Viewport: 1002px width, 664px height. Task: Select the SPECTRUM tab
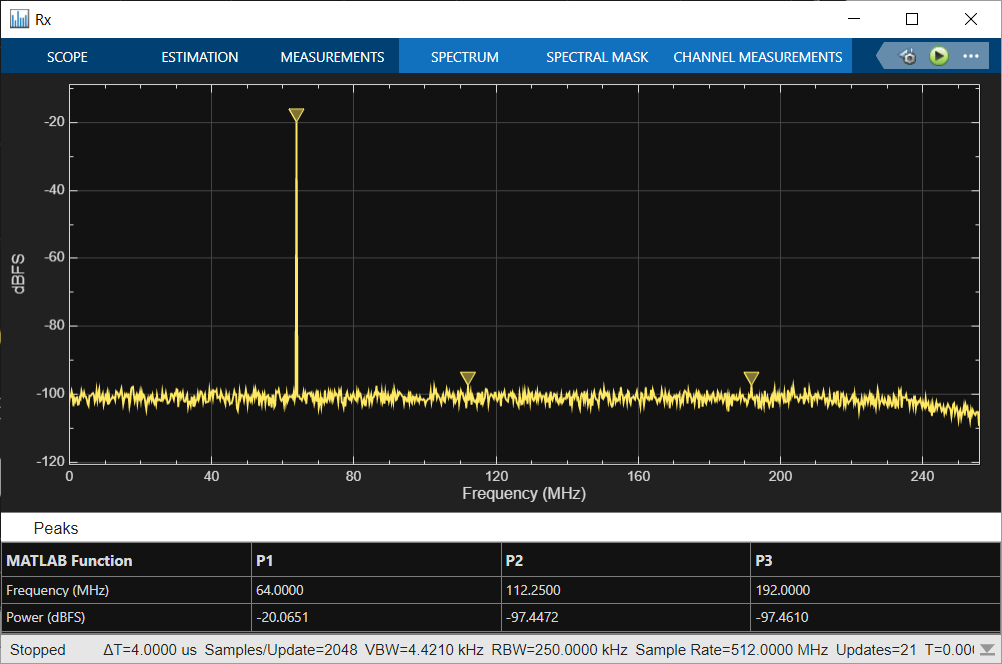pos(464,57)
